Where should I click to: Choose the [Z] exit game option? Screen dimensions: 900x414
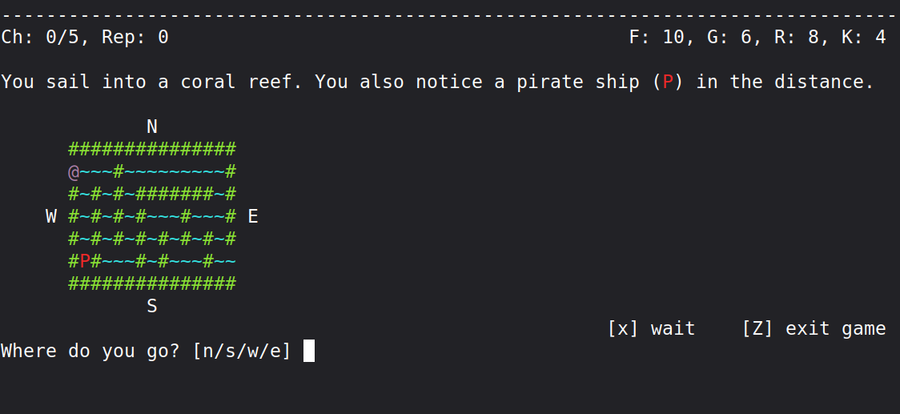814,328
